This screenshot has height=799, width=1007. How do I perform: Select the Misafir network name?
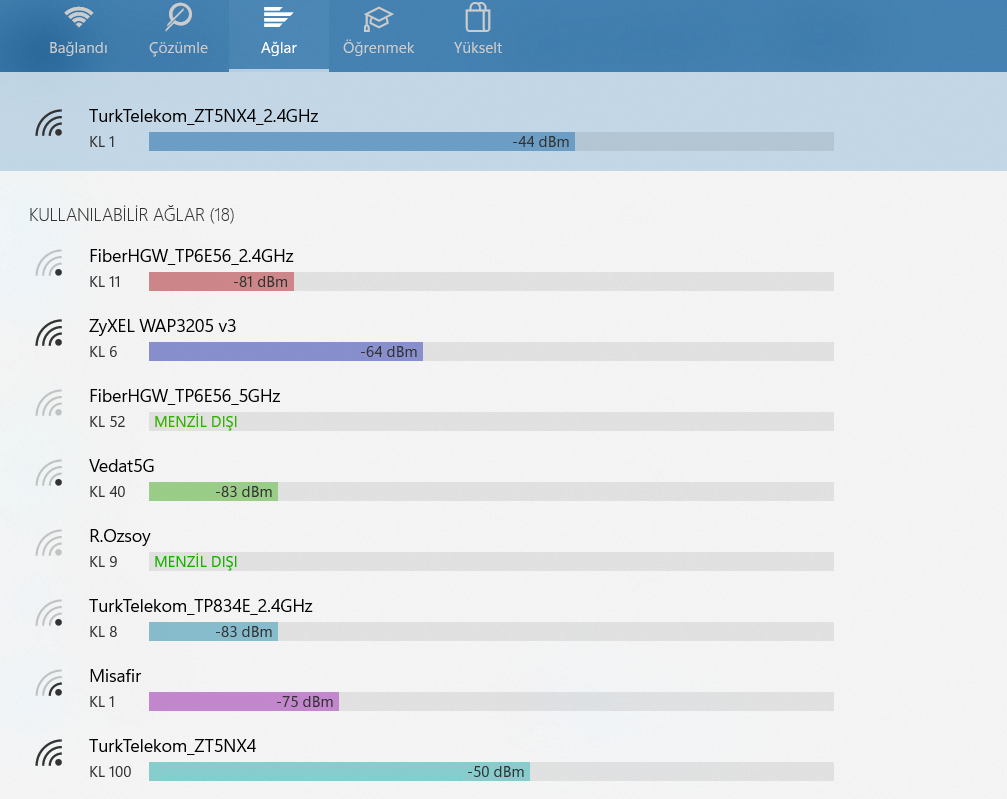tap(115, 676)
